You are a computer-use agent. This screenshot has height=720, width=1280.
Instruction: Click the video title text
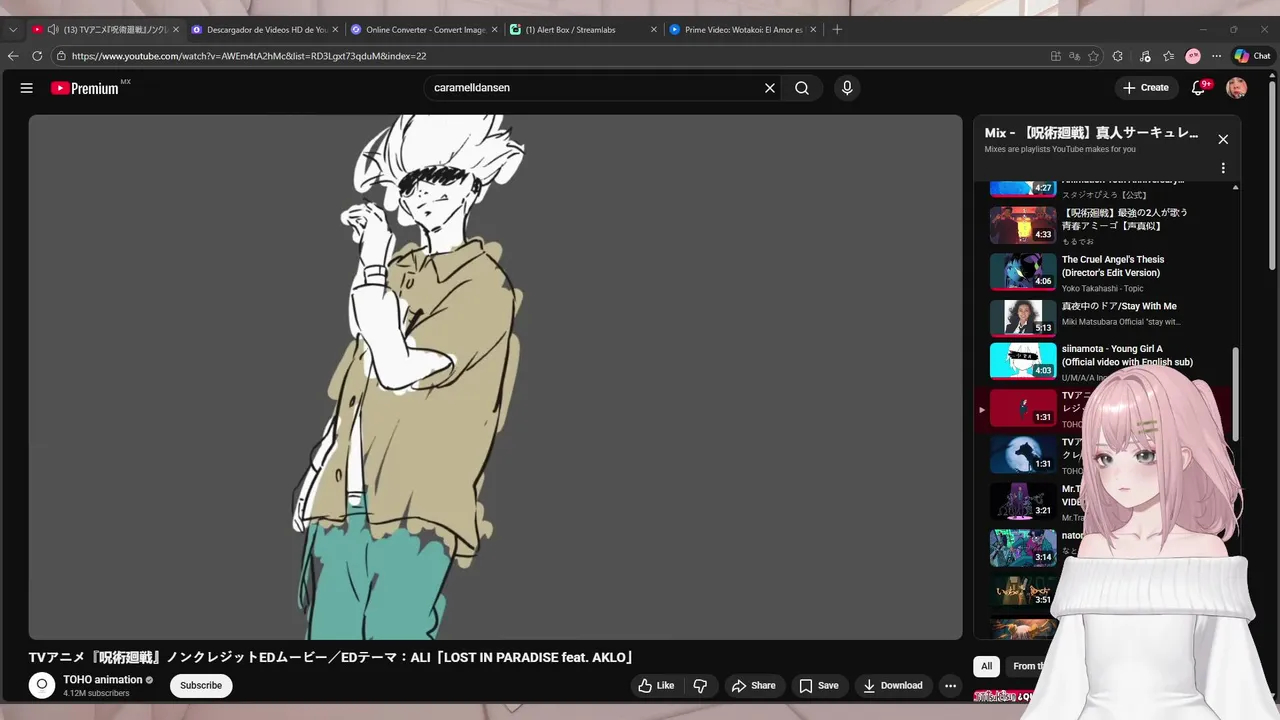coord(332,657)
